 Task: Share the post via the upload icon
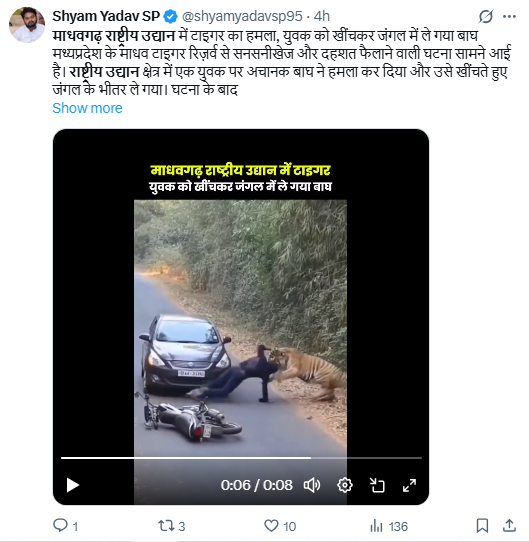[509, 525]
